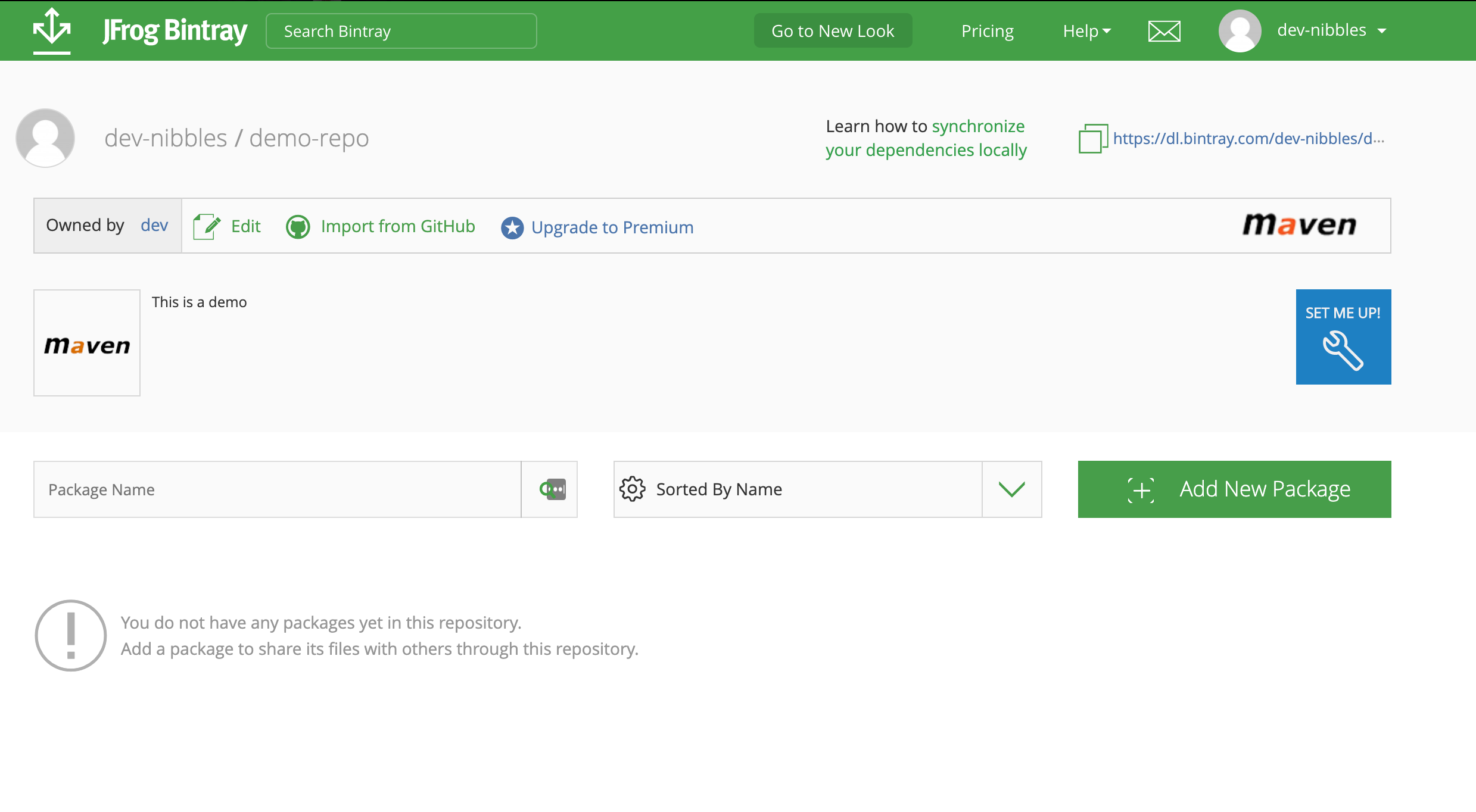1476x812 pixels.
Task: Click Go to New Look
Action: coord(832,31)
